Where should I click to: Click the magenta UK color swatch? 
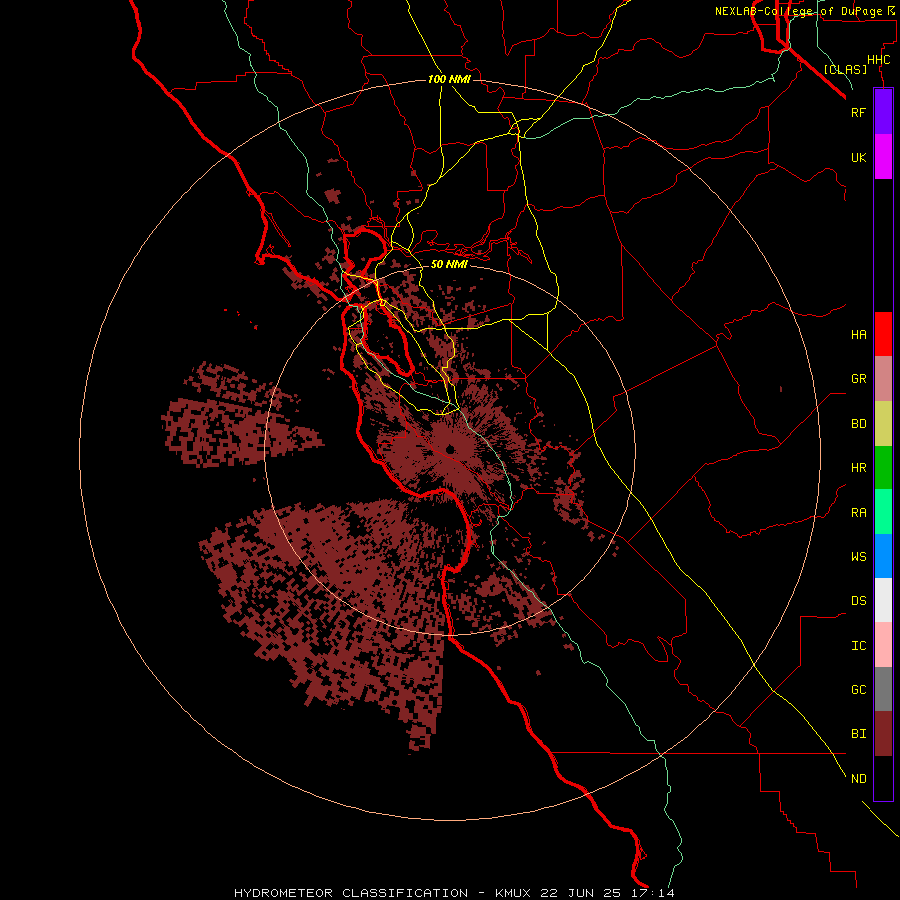coord(883,157)
